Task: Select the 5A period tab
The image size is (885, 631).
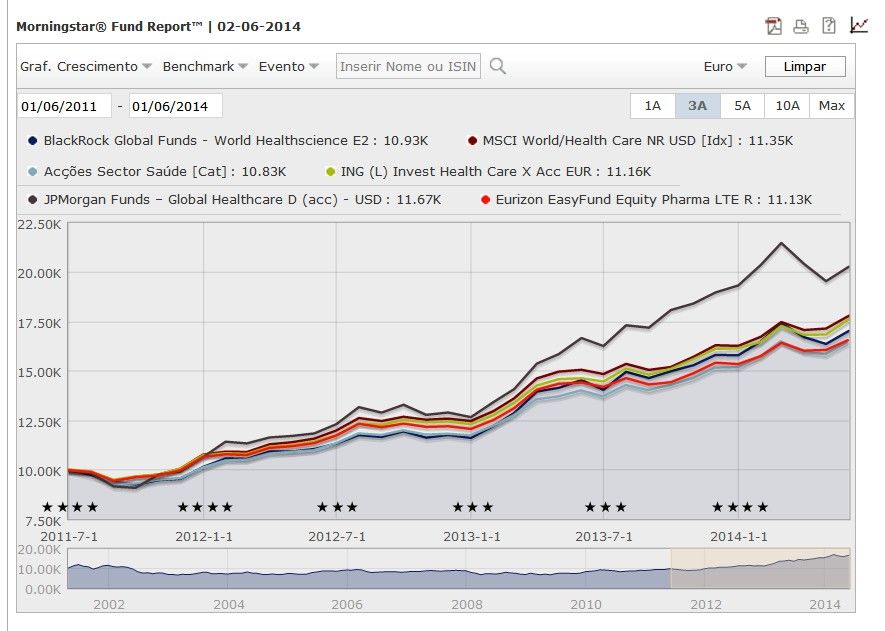Action: 742,106
